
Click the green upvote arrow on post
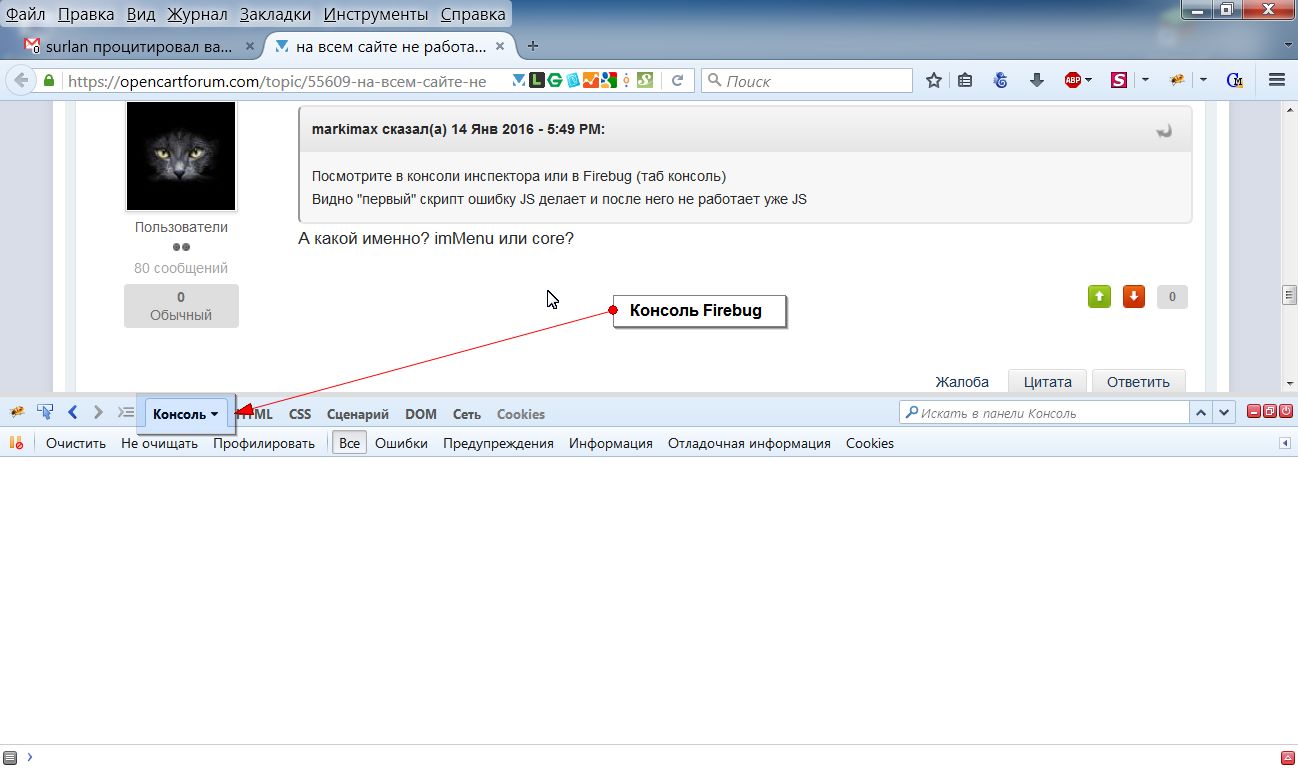click(1099, 296)
